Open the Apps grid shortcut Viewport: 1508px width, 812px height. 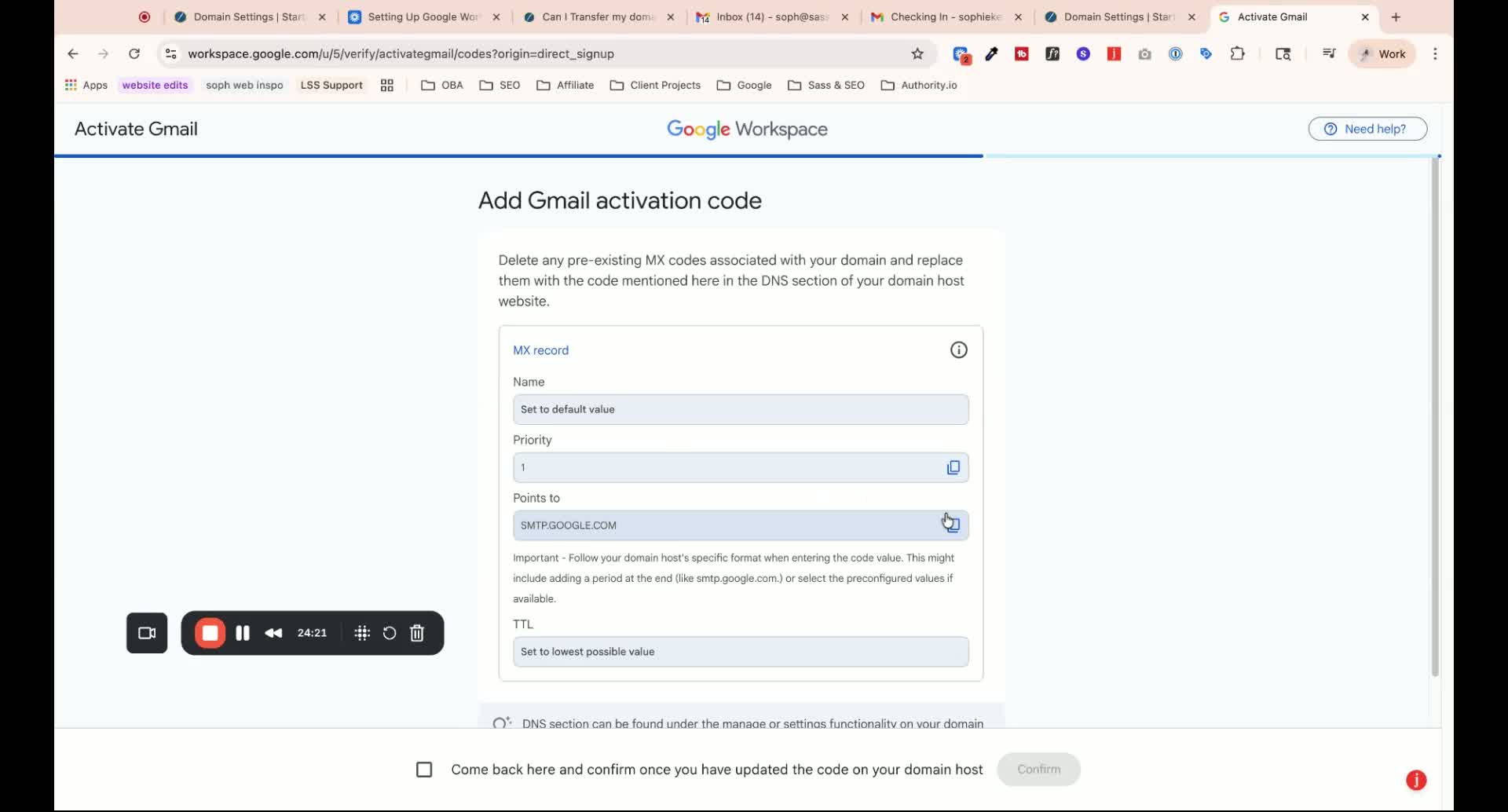(x=86, y=85)
